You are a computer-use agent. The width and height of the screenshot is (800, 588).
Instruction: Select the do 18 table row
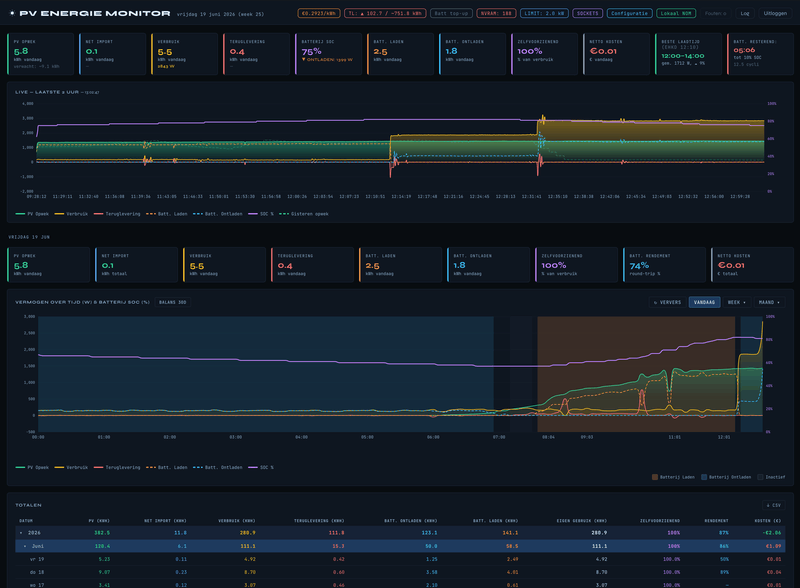pos(400,572)
